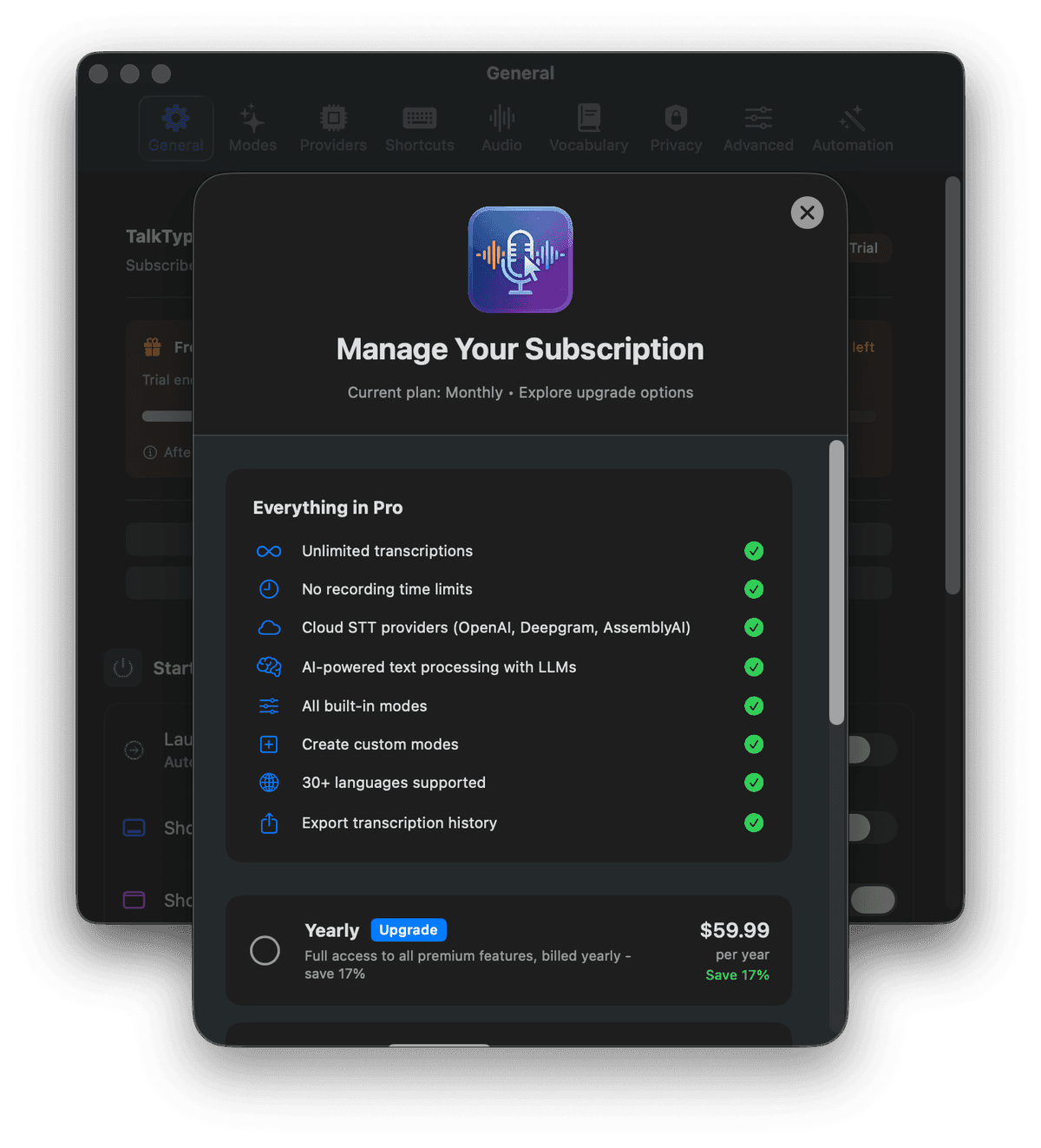This screenshot has width=1041, height=1148.
Task: Open the Vocabulary book icon
Action: pos(588,116)
